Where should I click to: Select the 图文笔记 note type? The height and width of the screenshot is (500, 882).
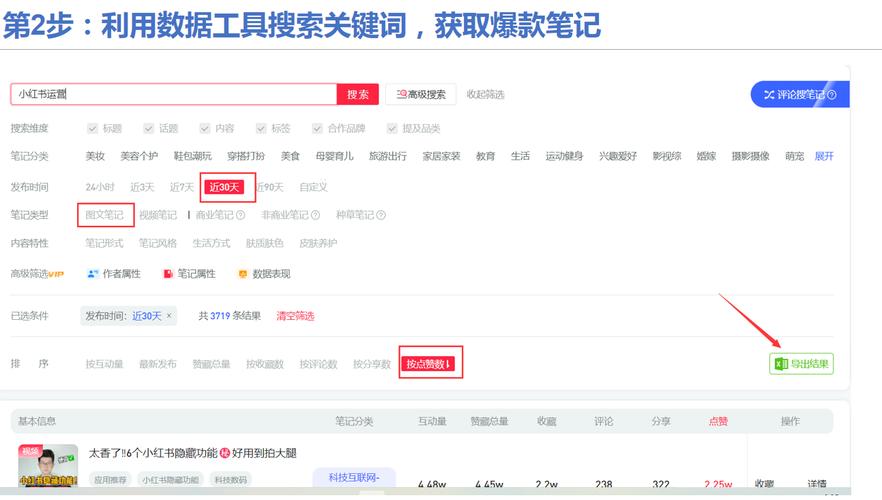104,215
